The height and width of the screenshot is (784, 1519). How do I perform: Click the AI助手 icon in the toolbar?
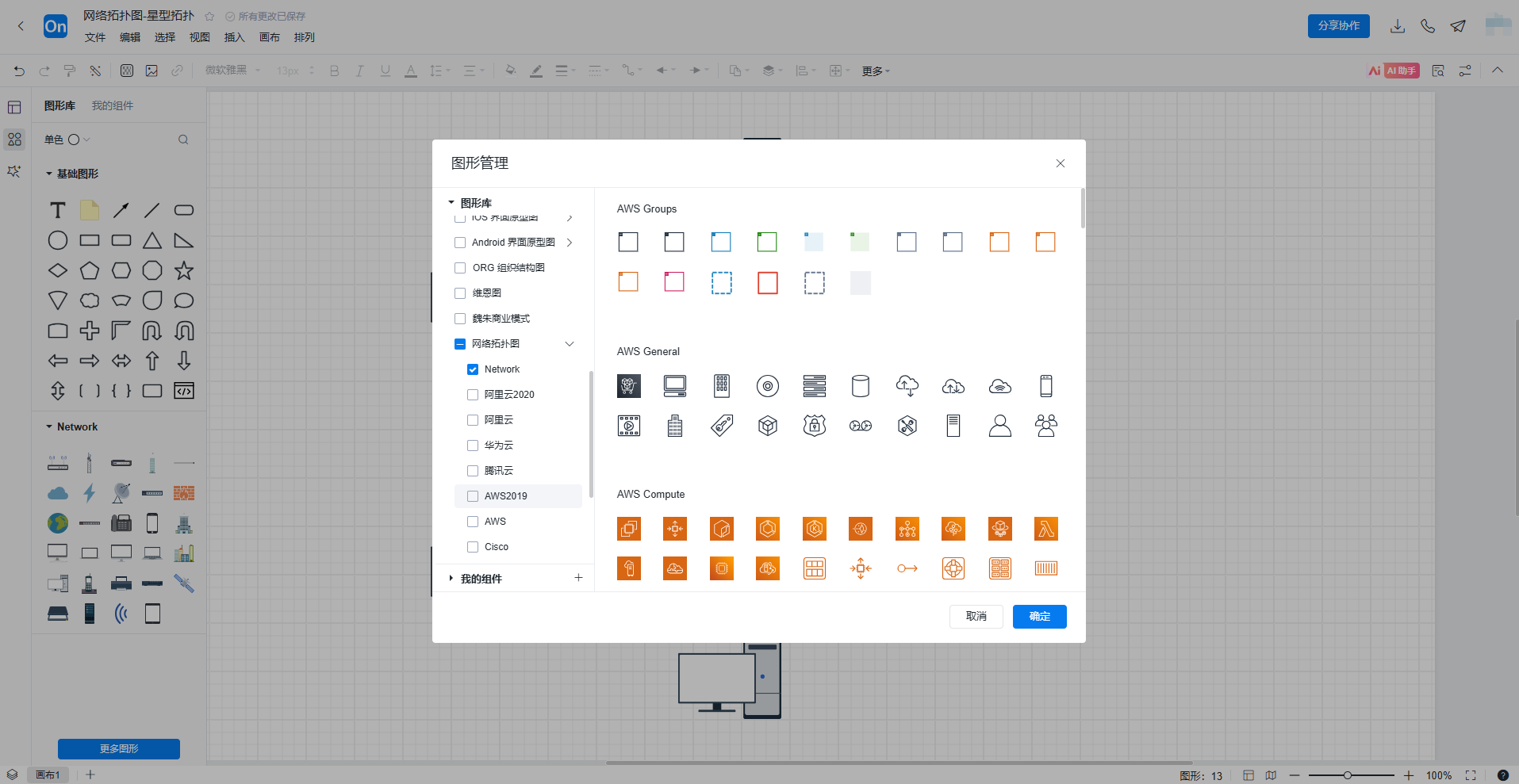[x=1394, y=71]
